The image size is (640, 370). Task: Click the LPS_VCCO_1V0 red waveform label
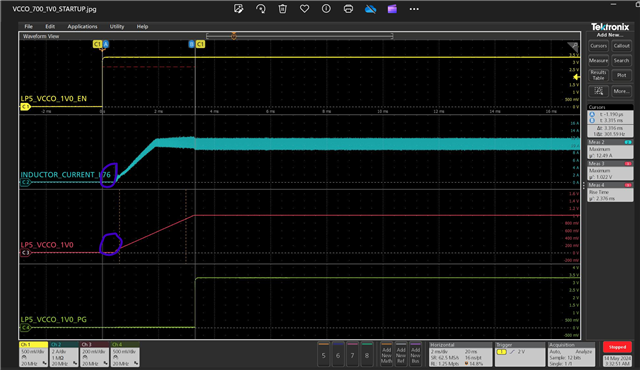[x=47, y=245]
